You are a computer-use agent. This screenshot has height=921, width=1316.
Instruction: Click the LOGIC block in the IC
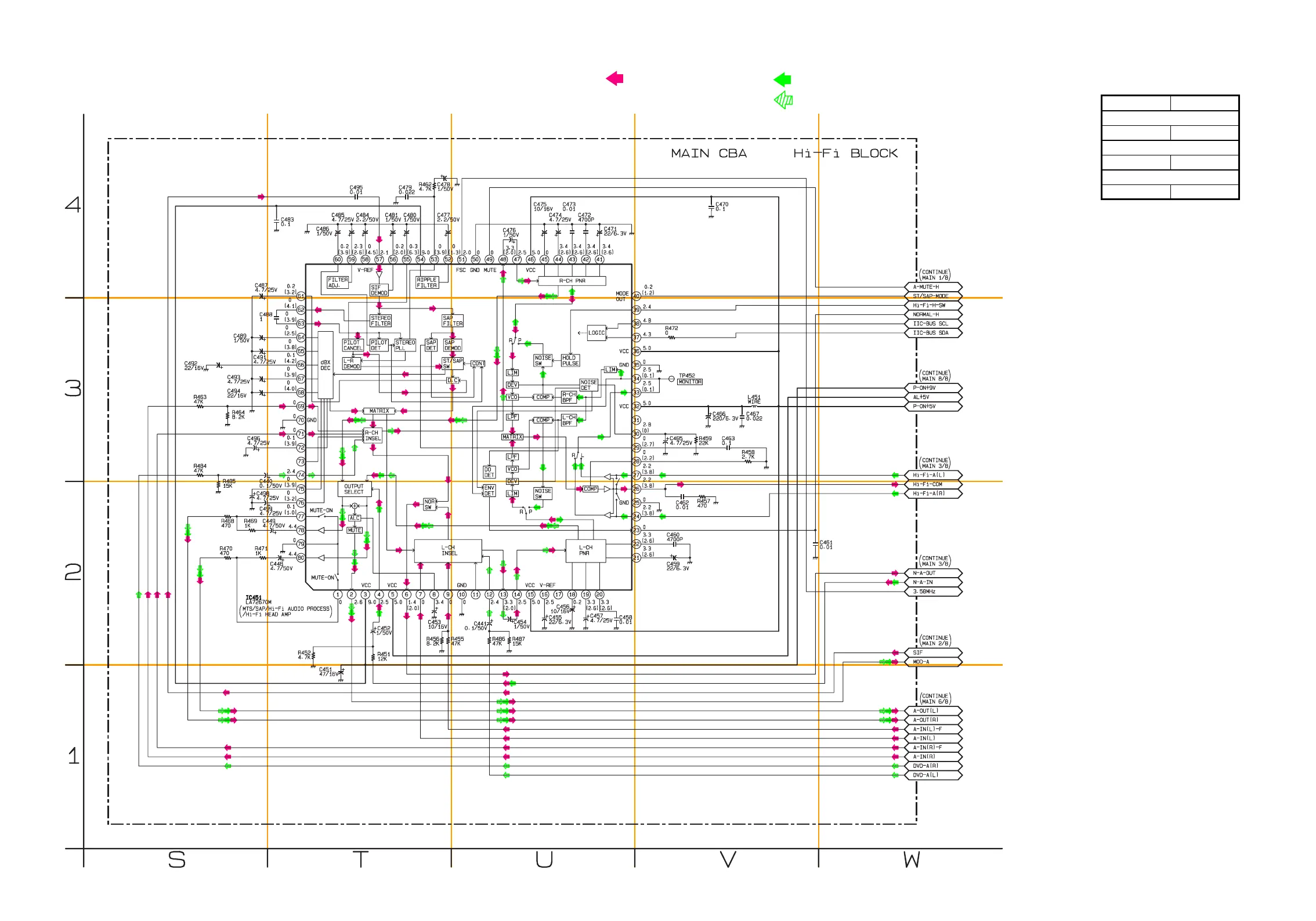pyautogui.click(x=596, y=333)
